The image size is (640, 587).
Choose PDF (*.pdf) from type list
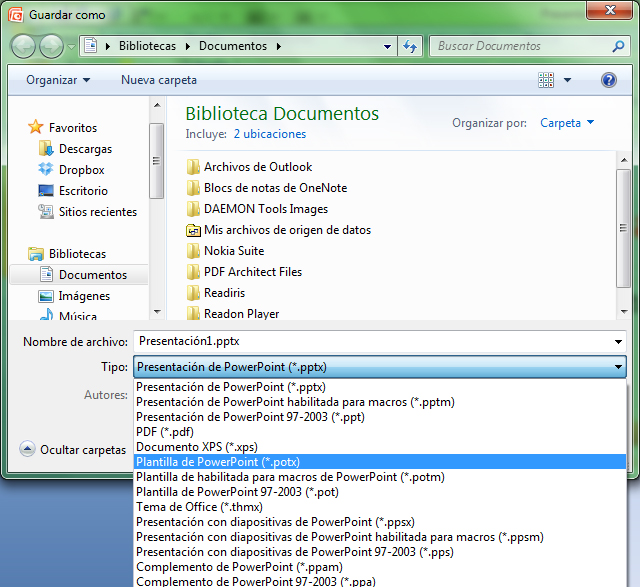pyautogui.click(x=166, y=432)
